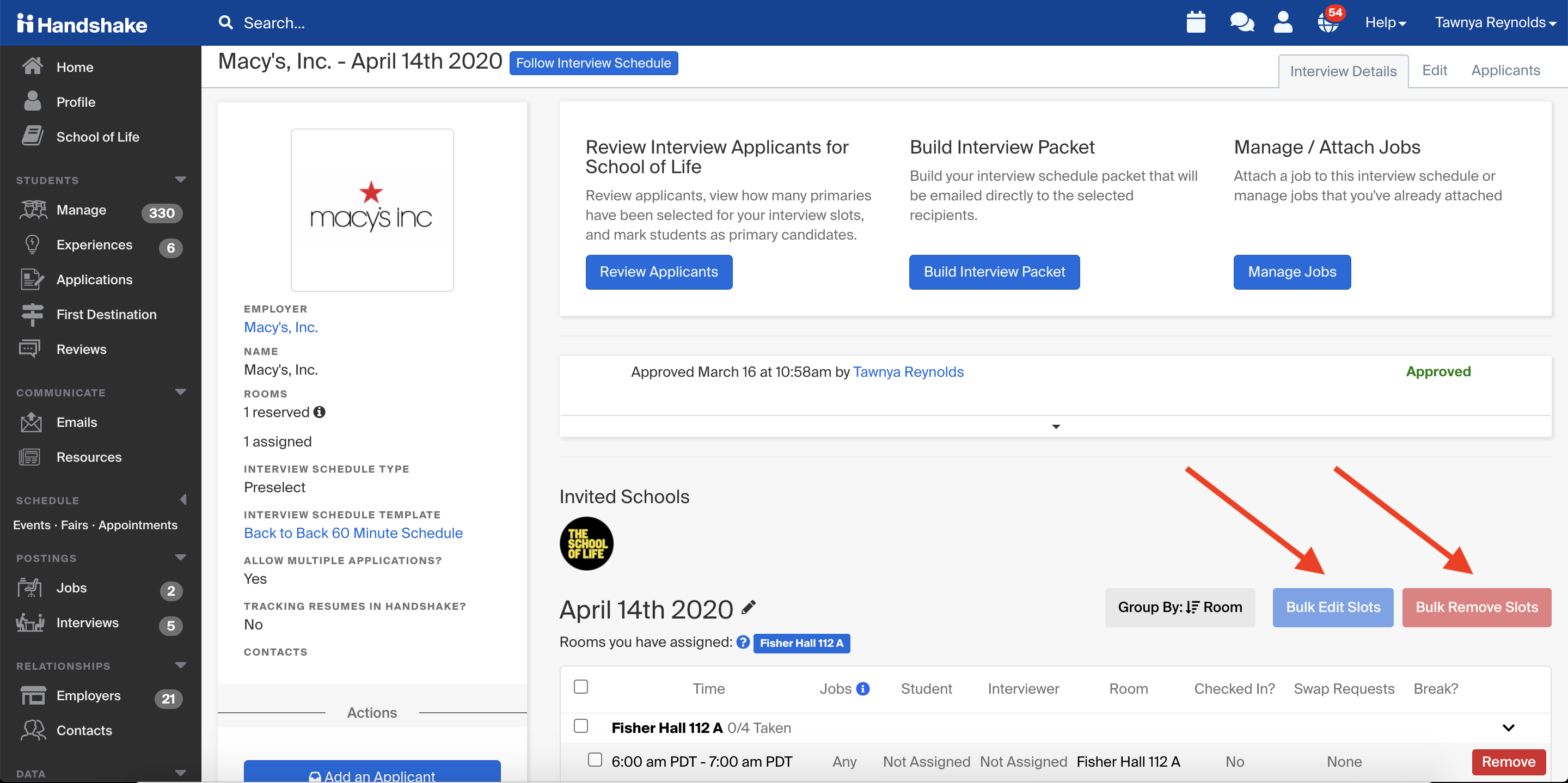Click Add an Applicant button
The width and height of the screenshot is (1568, 783).
(x=372, y=772)
